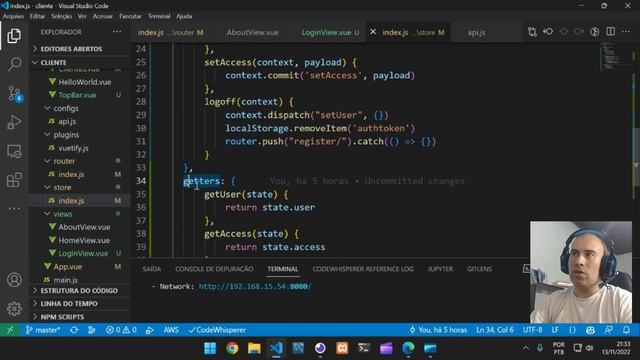Image resolution: width=640 pixels, height=360 pixels.
Task: Open the Network URL link in terminal
Action: click(x=255, y=287)
